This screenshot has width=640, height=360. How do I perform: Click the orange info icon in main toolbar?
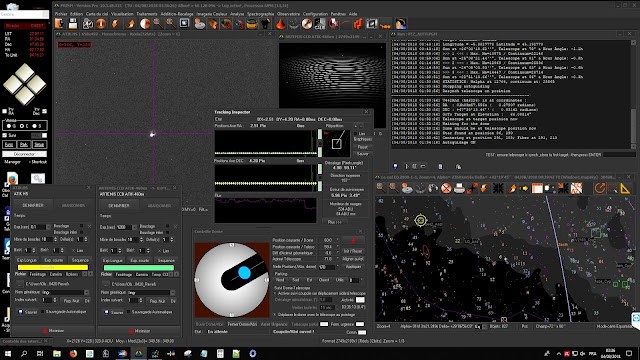[101, 24]
